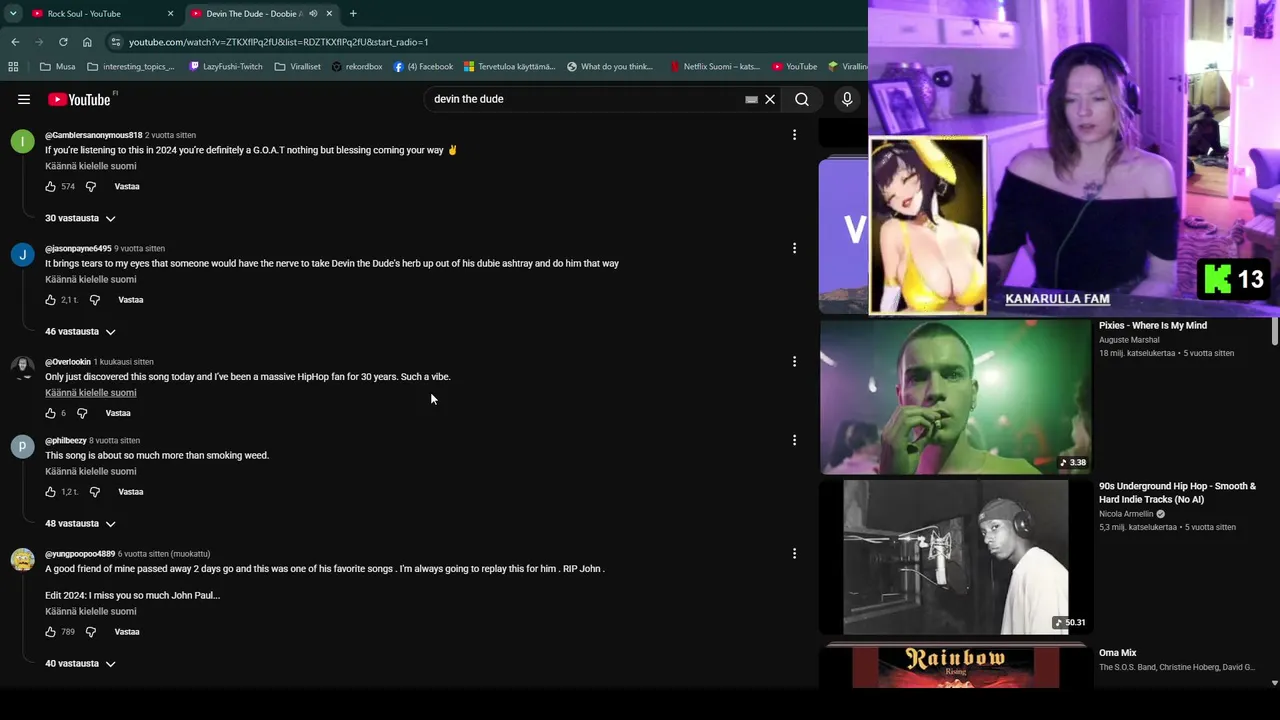This screenshot has width=1280, height=720.
Task: Go back in browser history
Action: pos(15,42)
